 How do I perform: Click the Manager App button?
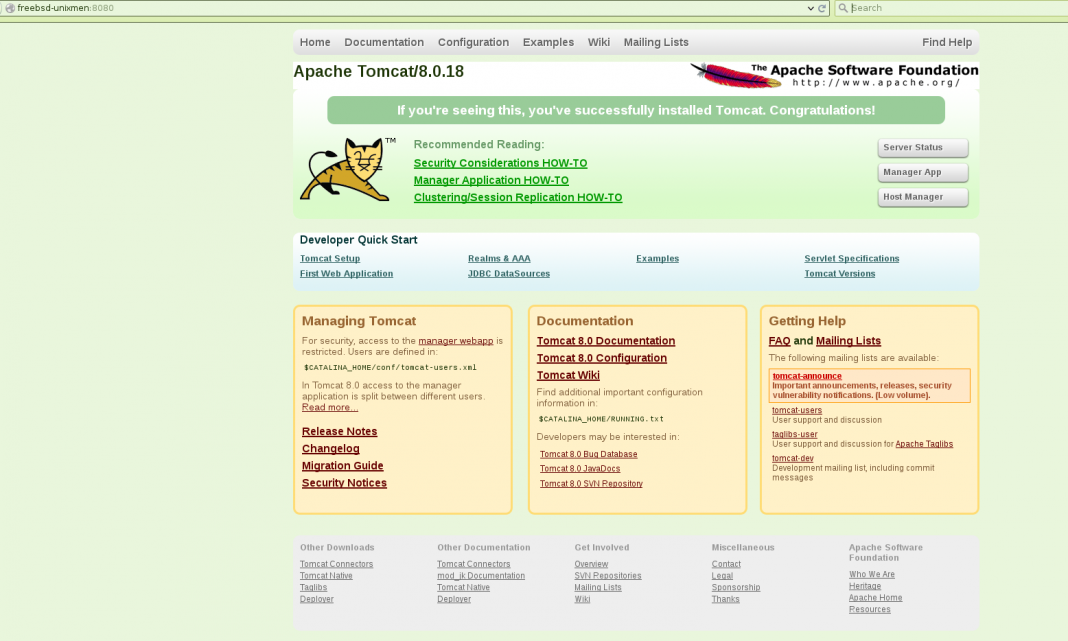[923, 172]
